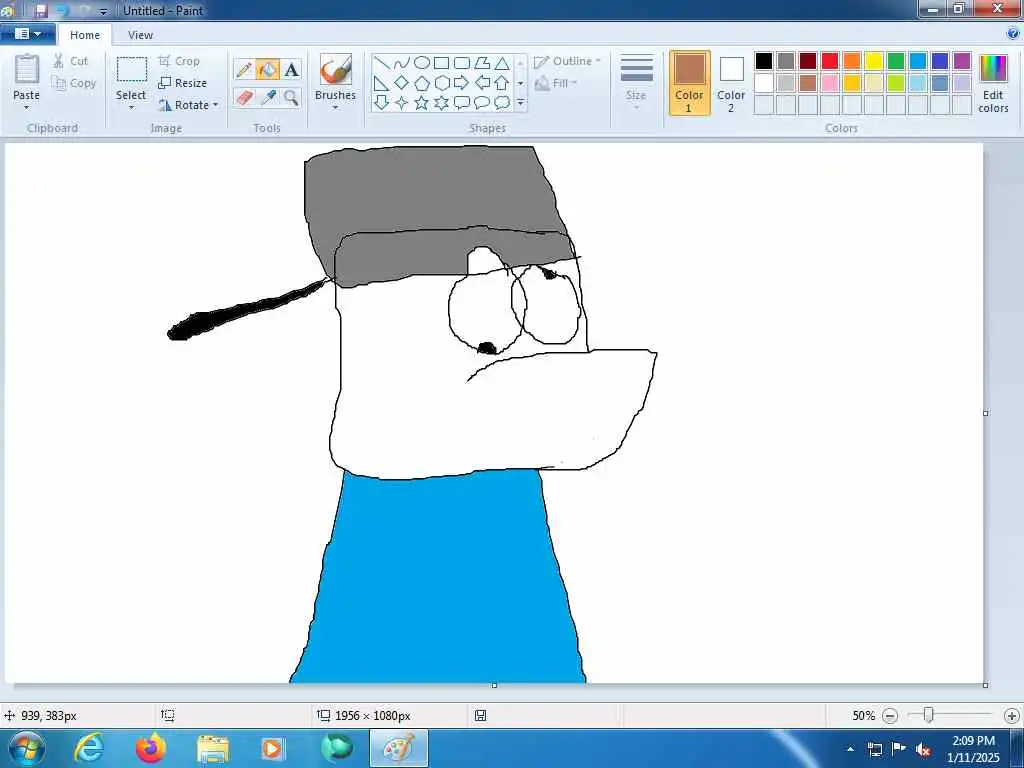
Task: Open the Windows Start menu orb
Action: click(26, 748)
